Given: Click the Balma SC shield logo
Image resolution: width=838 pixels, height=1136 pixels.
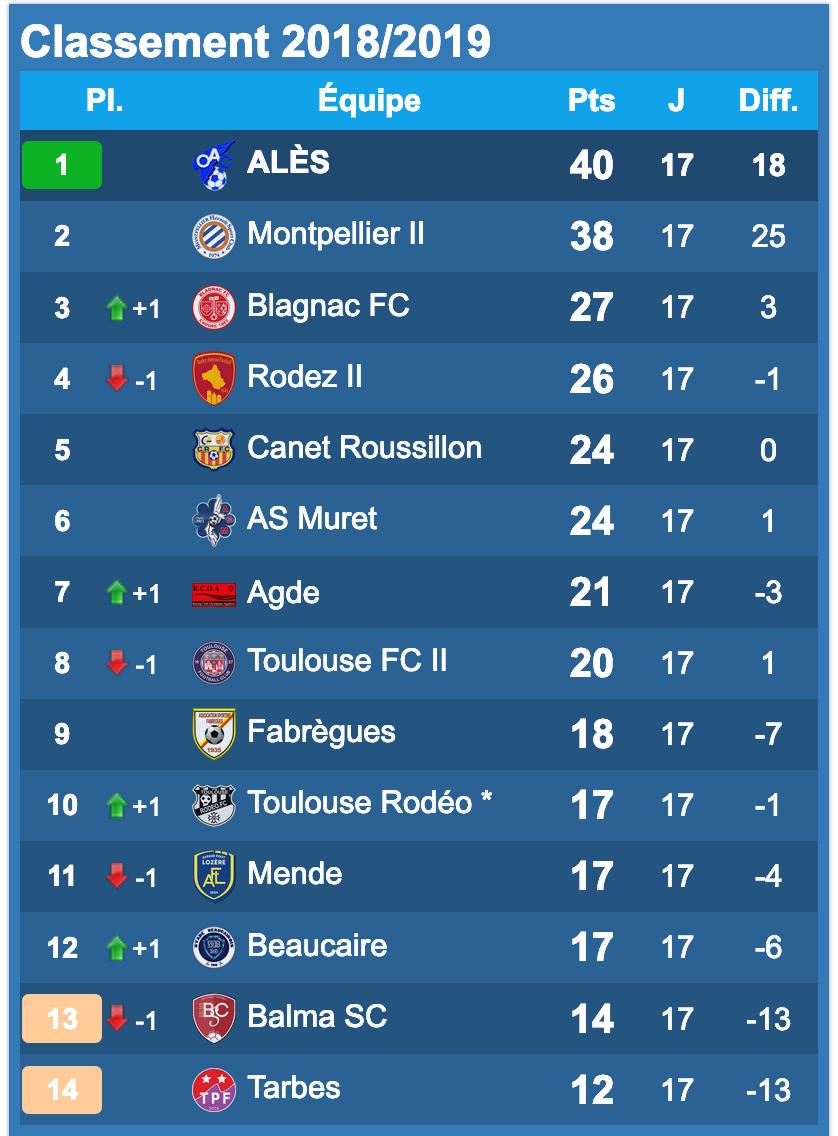Looking at the screenshot, I should (x=213, y=1018).
